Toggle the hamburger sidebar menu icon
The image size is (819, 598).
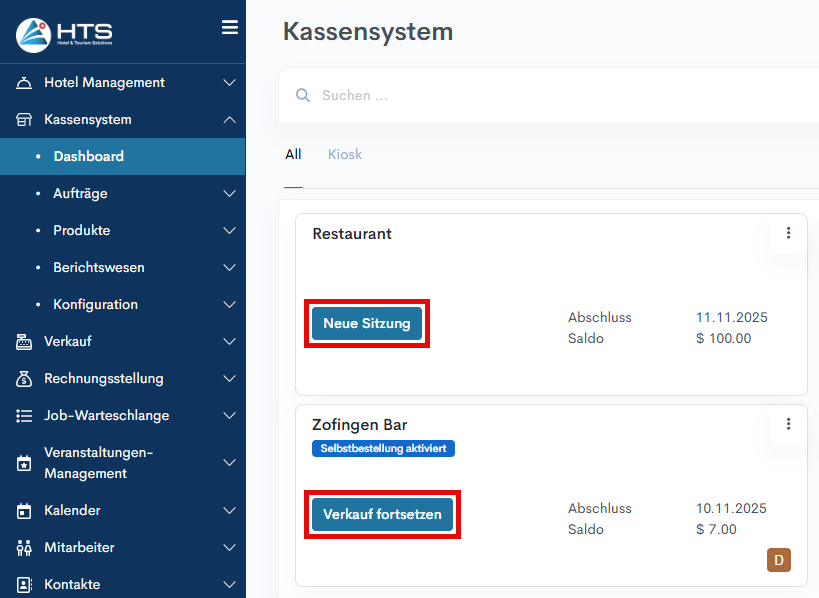coord(230,28)
